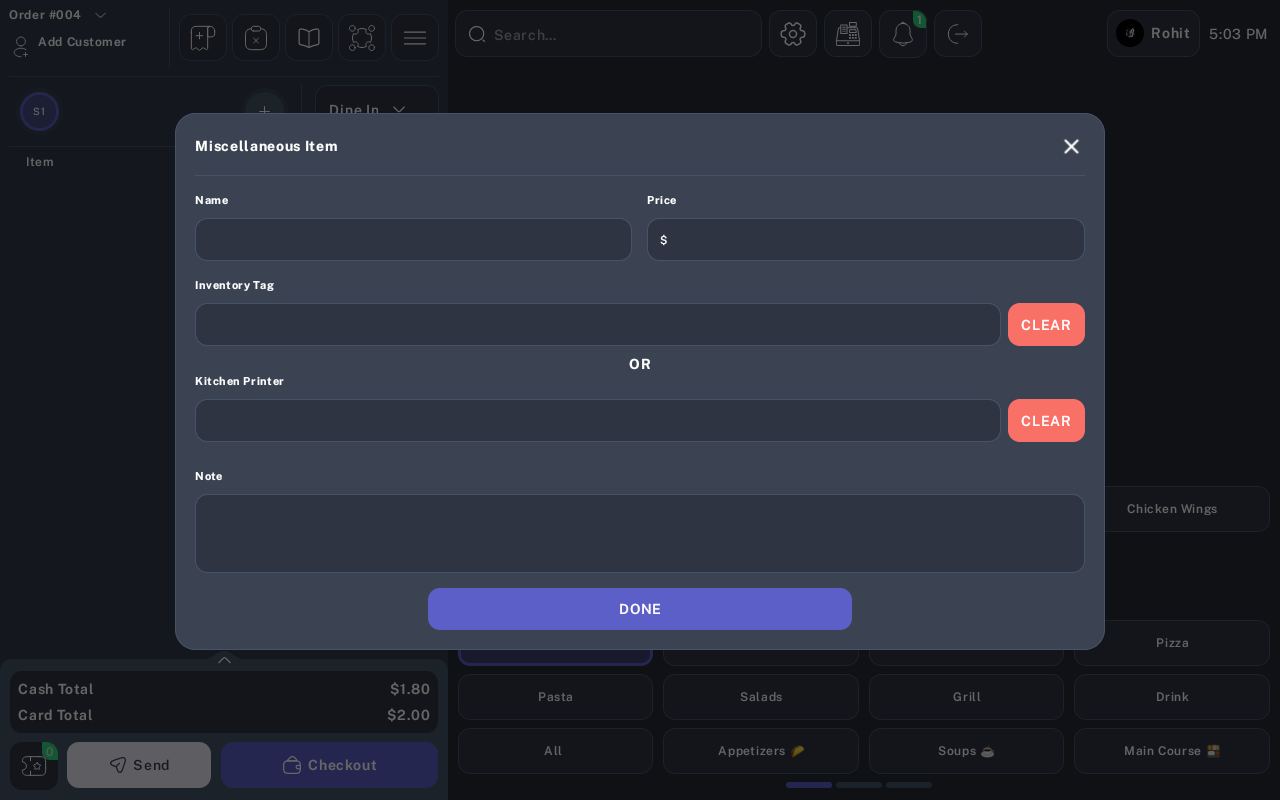Open the loyalty star ticket icon
The width and height of the screenshot is (1280, 800).
click(x=34, y=765)
